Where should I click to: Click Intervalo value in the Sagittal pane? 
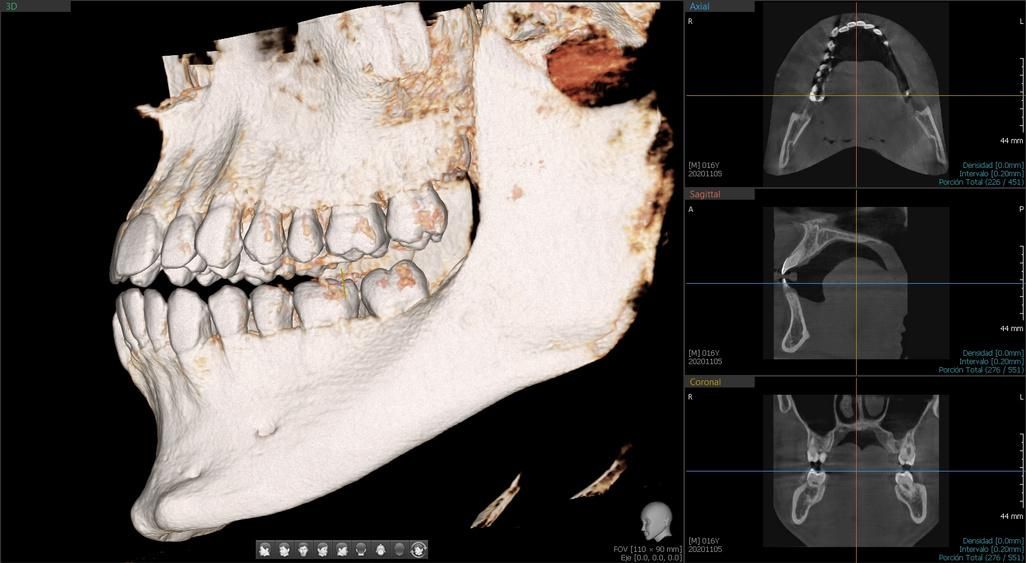coord(992,361)
